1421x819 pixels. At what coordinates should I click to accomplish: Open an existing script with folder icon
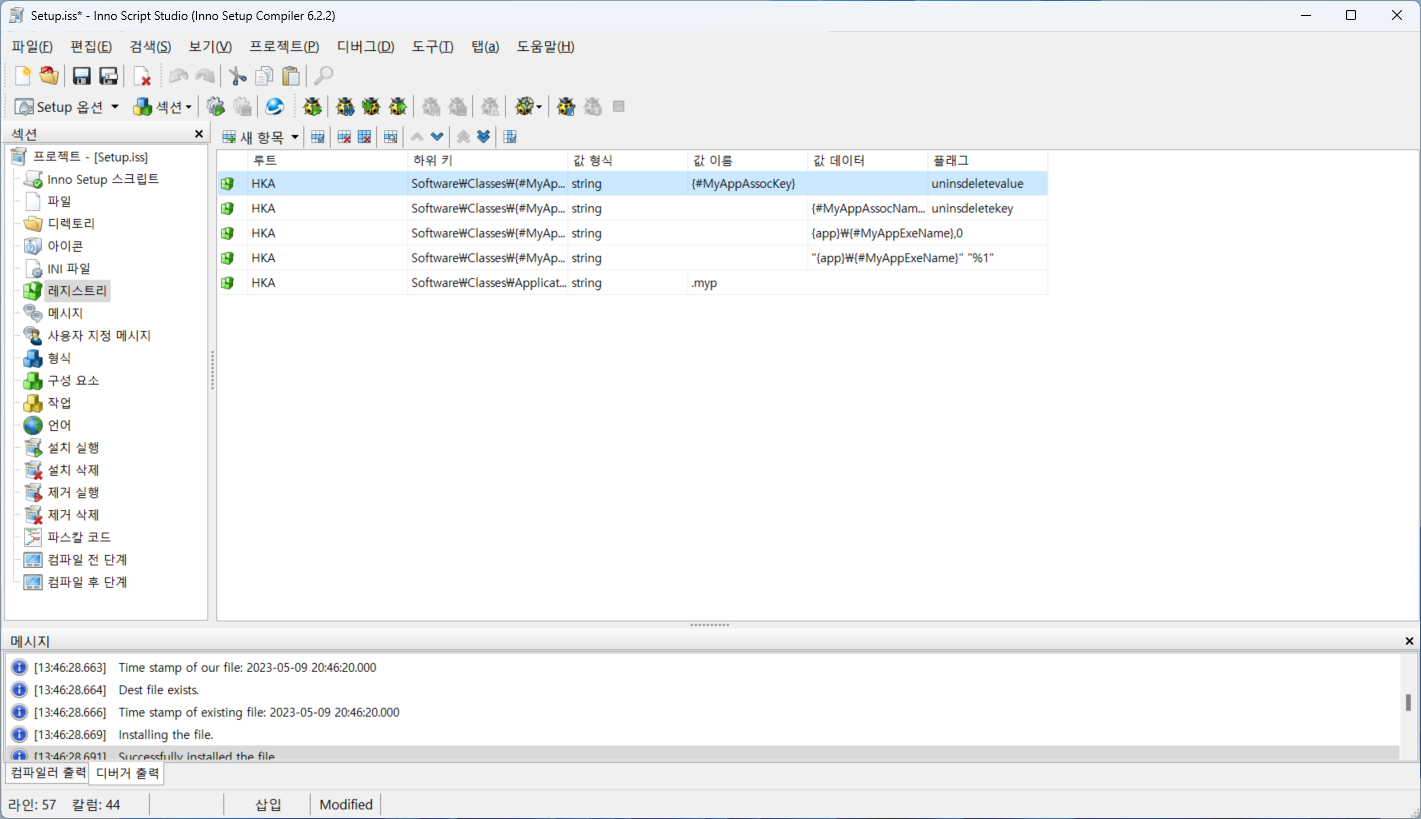point(49,76)
